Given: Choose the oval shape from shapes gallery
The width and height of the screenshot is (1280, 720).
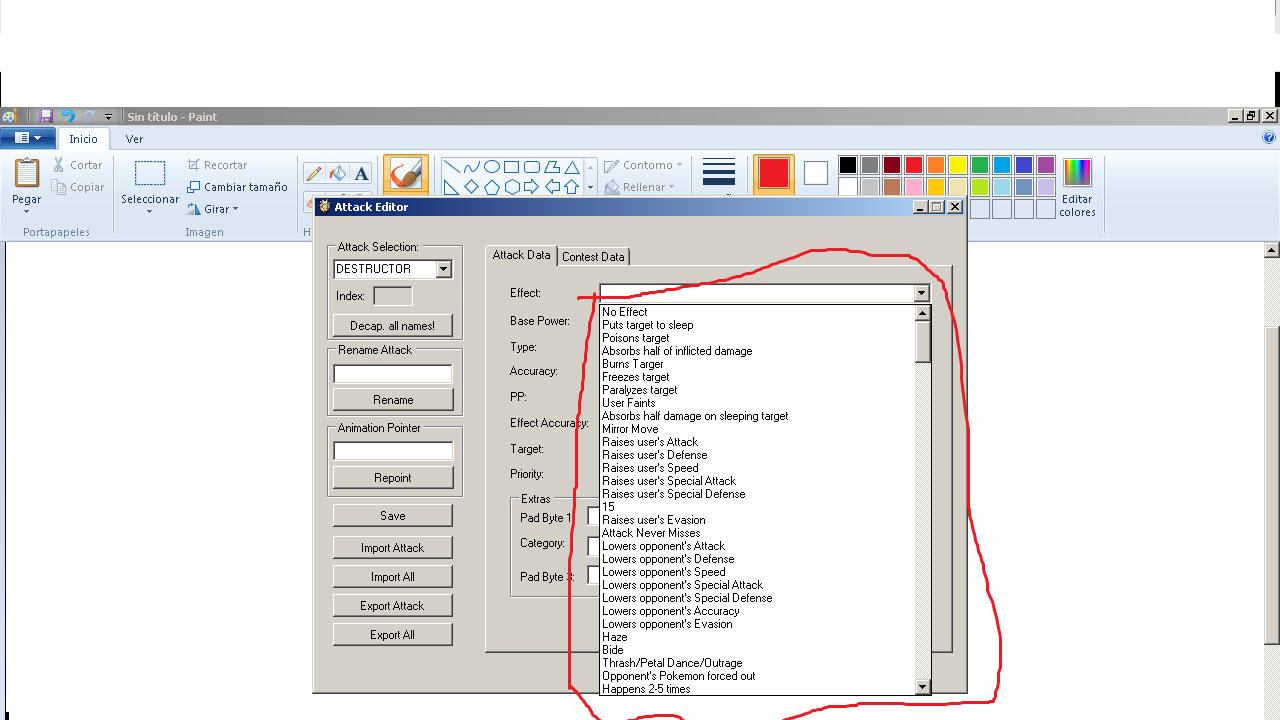Looking at the screenshot, I should pos(492,167).
